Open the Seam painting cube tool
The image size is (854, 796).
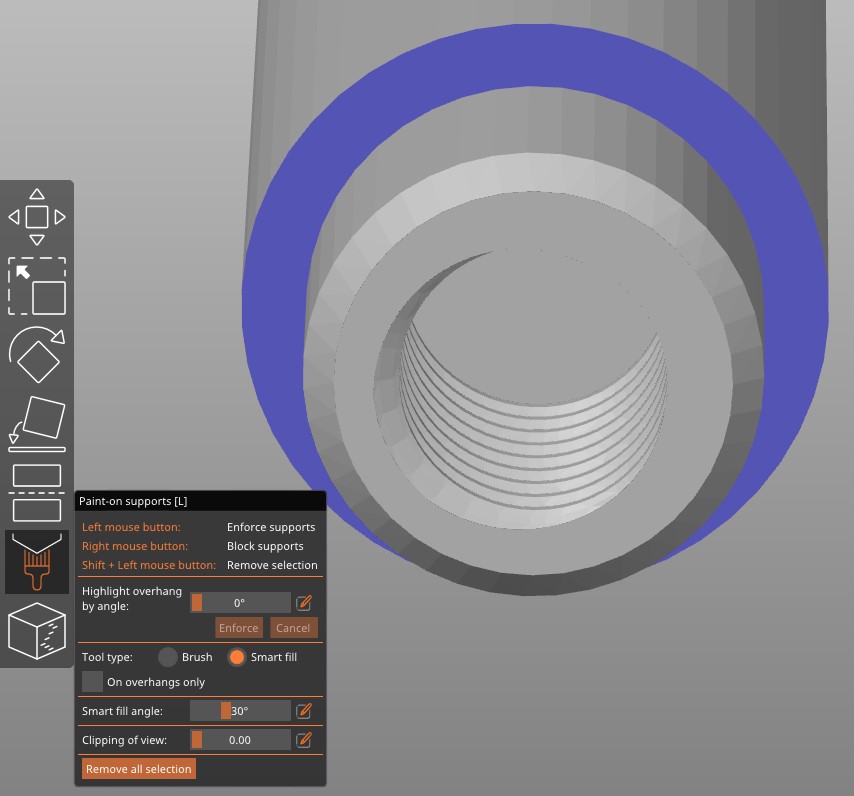[37, 631]
